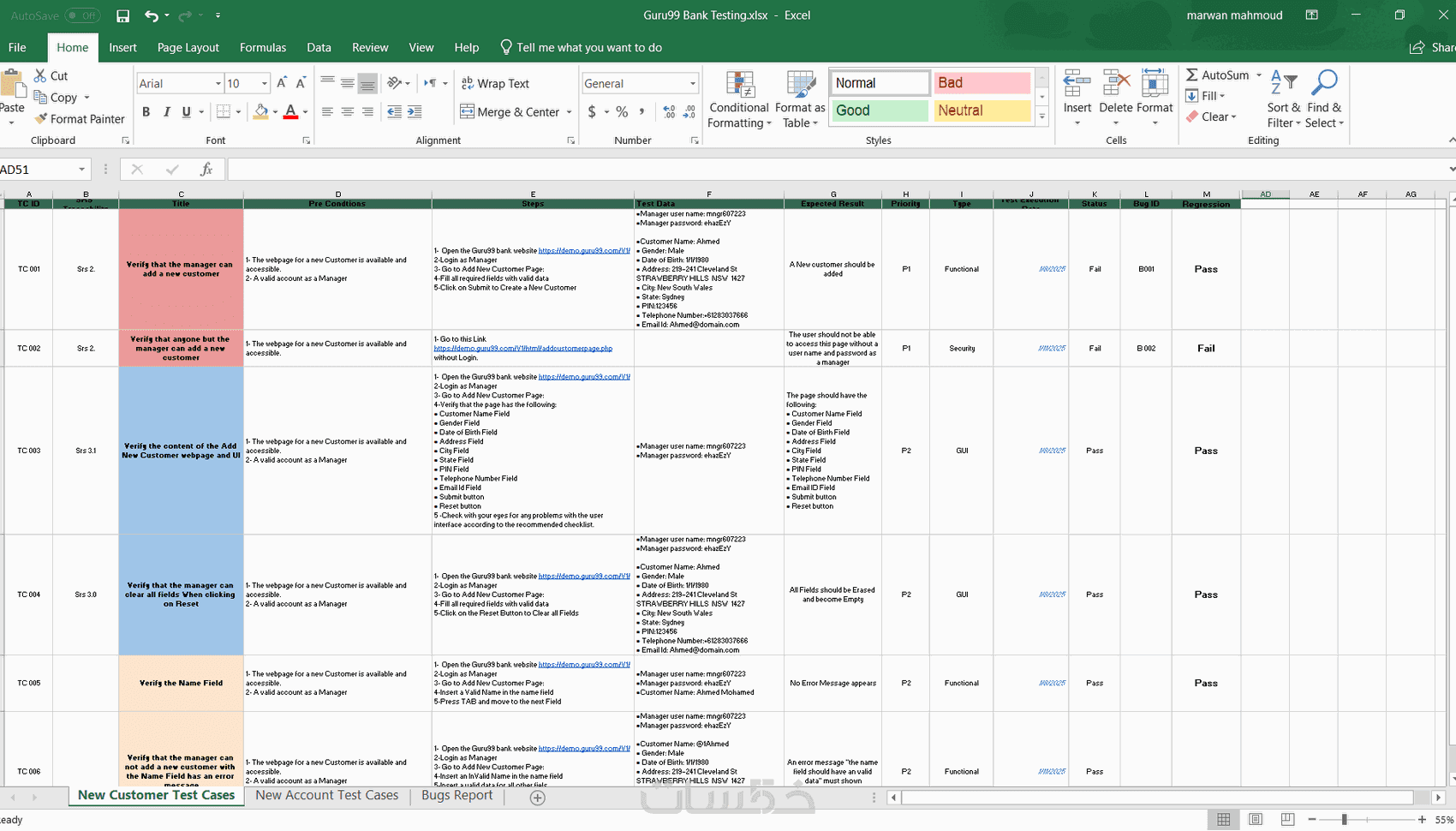Copy the selection to the clipboard
The height and width of the screenshot is (831, 1456).
click(x=56, y=97)
